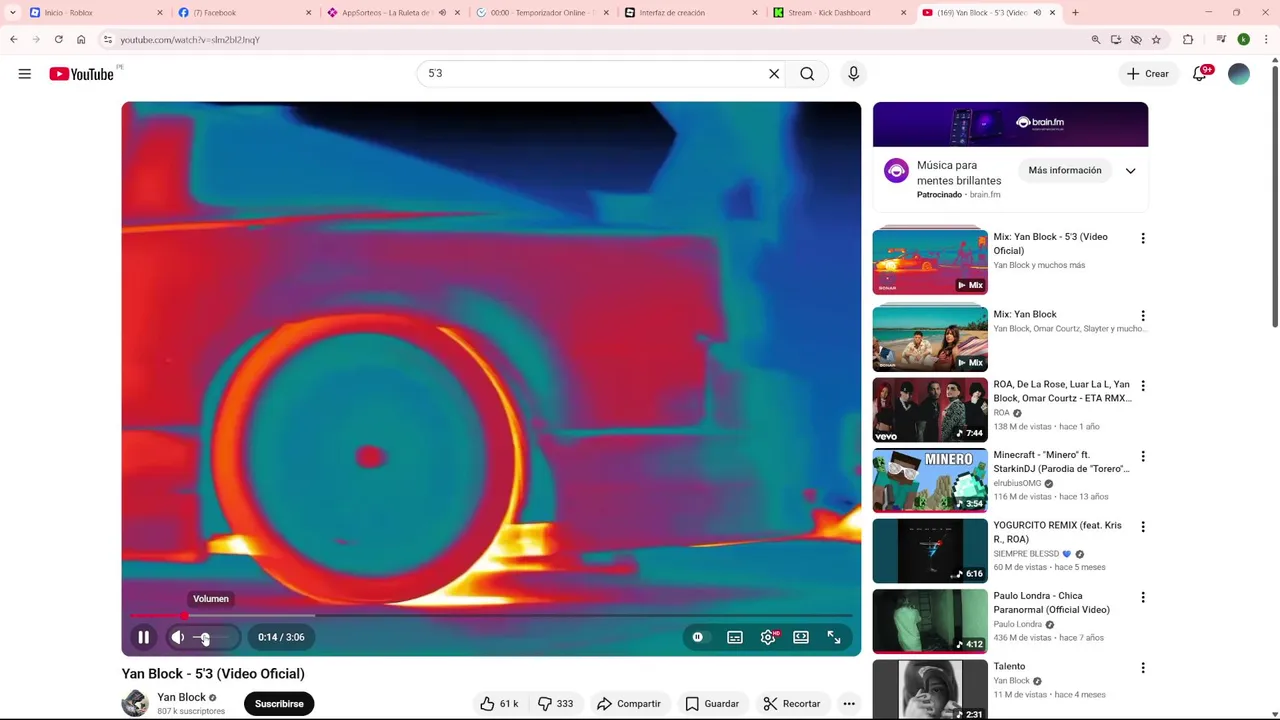Open the account avatar menu

[x=1239, y=74]
